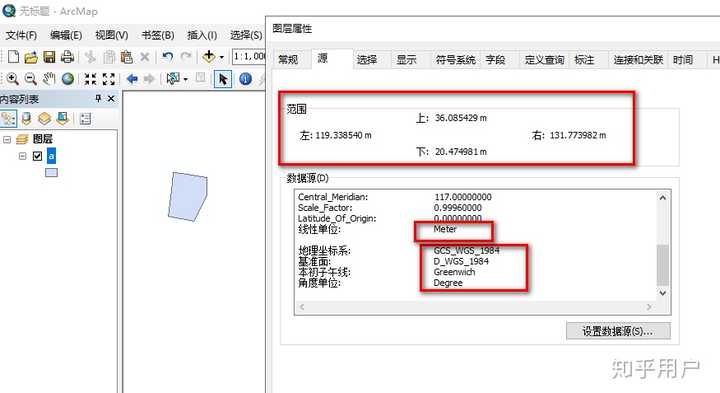Viewport: 720px width, 393px height.
Task: Activate the Pan hand tool
Action: coord(49,79)
